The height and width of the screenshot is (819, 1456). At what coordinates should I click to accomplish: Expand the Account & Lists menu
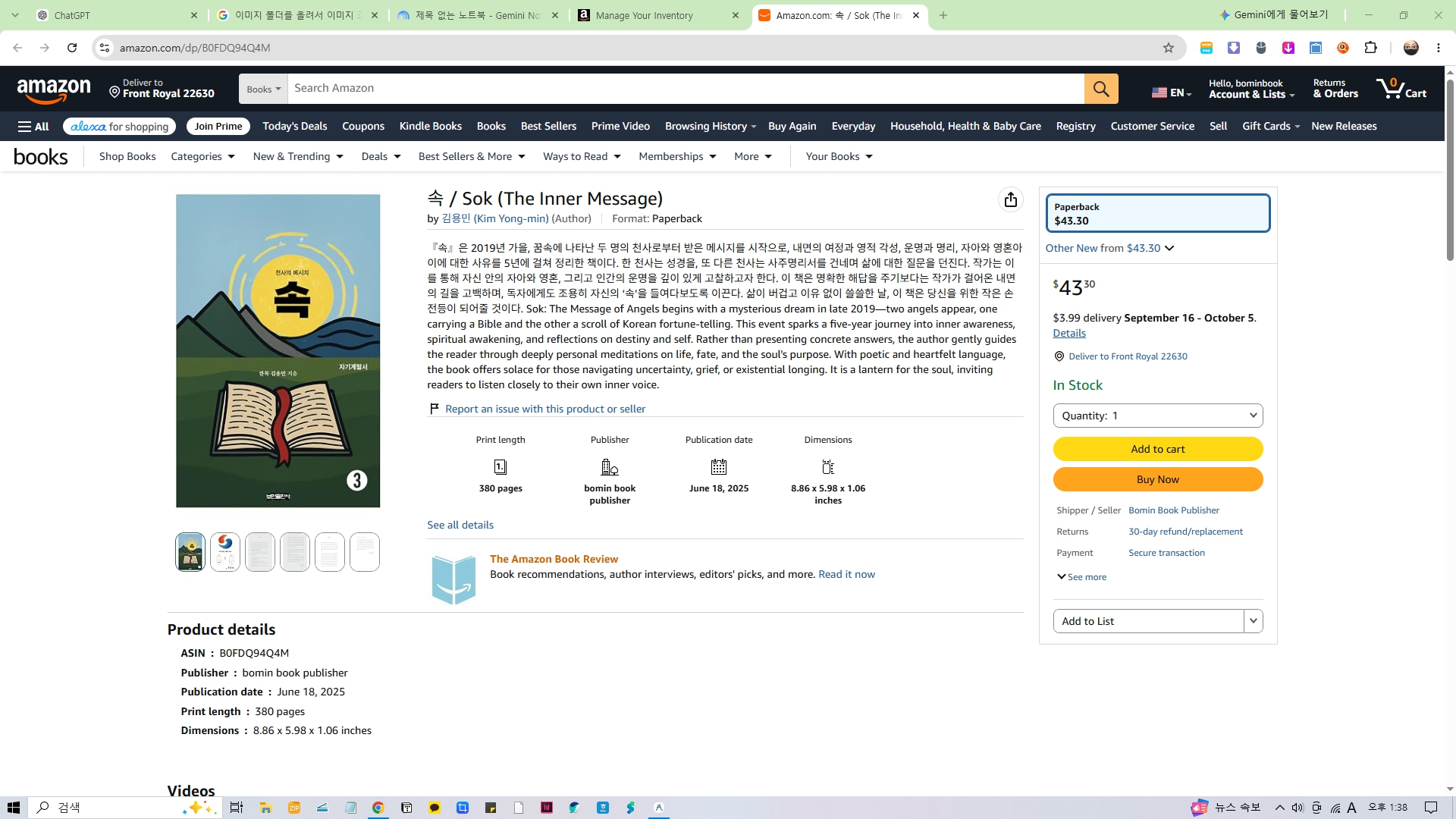[x=1251, y=89]
